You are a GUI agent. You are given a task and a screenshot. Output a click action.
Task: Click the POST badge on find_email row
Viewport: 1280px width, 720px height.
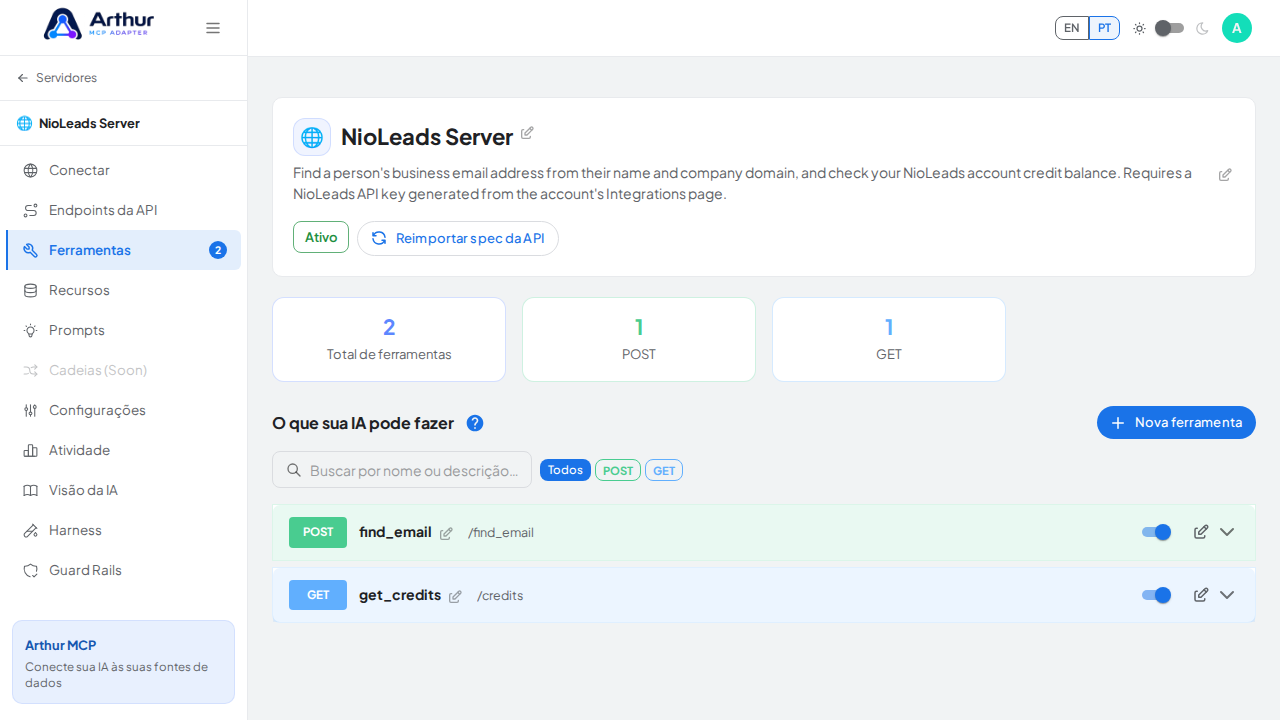(318, 532)
